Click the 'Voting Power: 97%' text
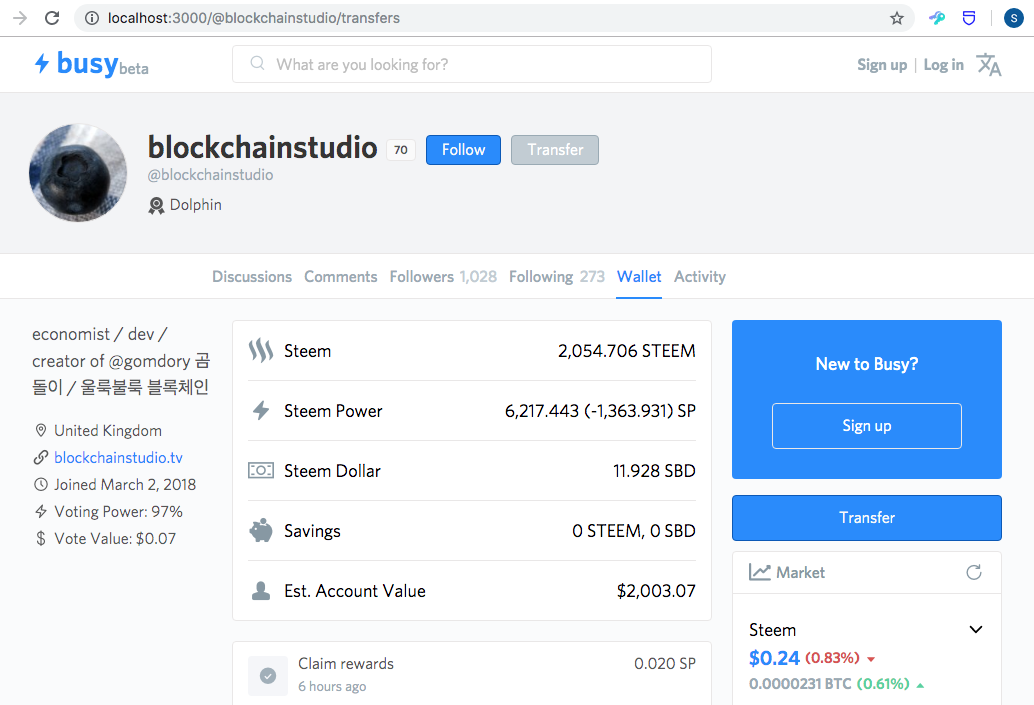This screenshot has width=1034, height=705. click(118, 511)
